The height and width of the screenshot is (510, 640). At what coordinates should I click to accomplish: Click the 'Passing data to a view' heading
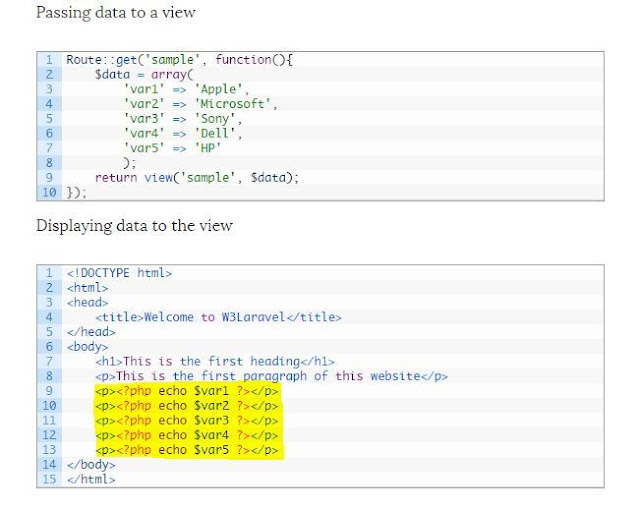pyautogui.click(x=116, y=13)
